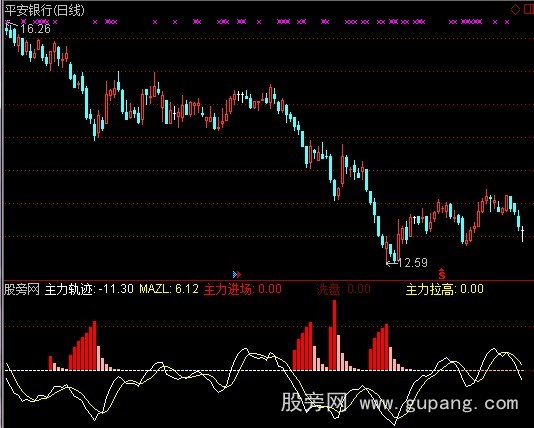Click the tallest red histogram bar
Image resolution: width=534 pixels, height=428 pixels.
click(334, 335)
